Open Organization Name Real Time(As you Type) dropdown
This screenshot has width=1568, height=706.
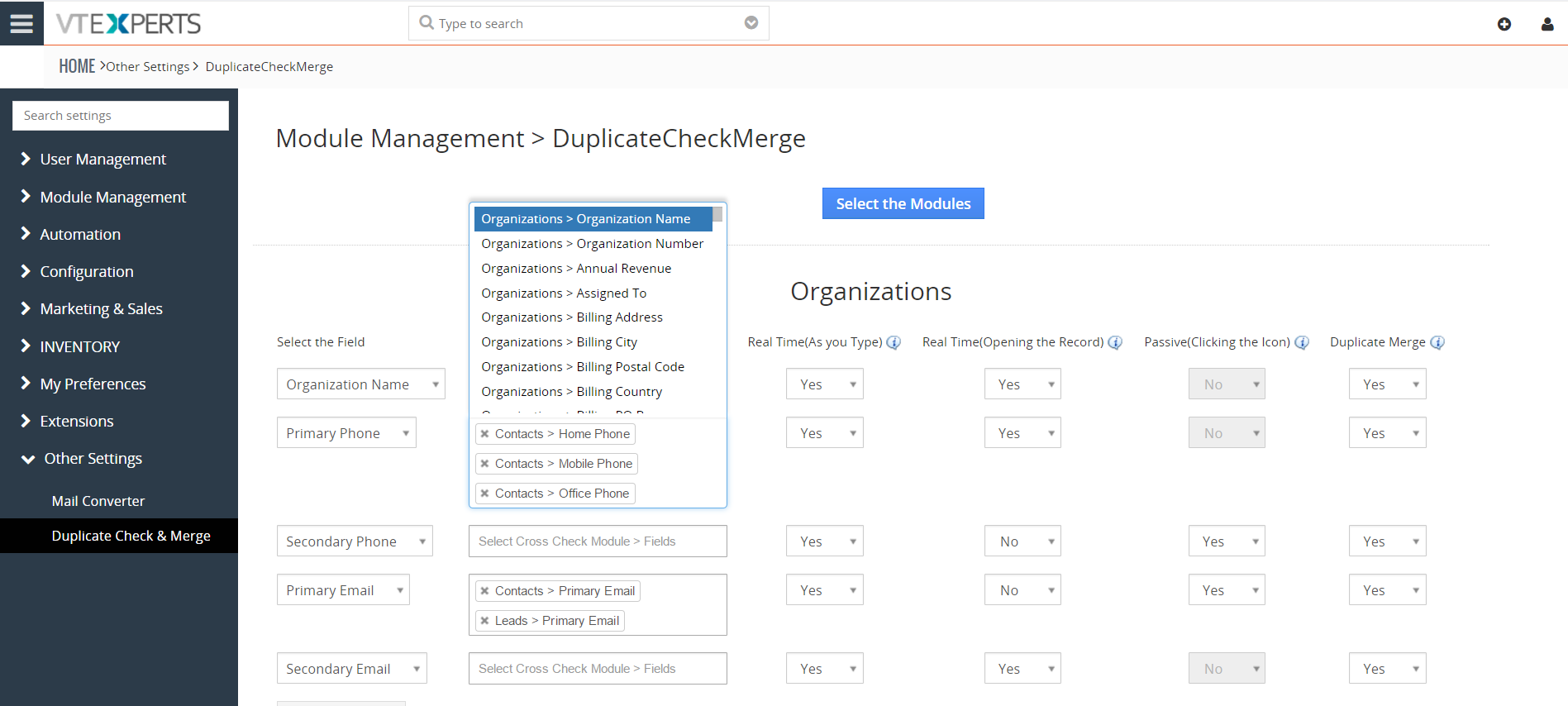point(824,384)
